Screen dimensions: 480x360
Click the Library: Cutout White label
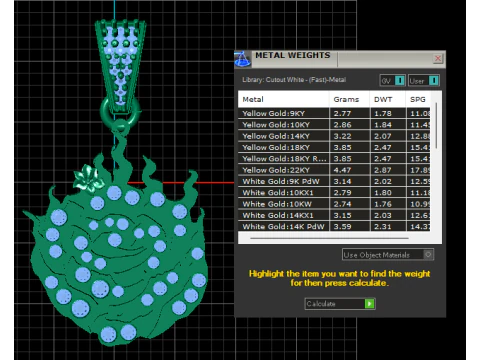click(x=294, y=80)
